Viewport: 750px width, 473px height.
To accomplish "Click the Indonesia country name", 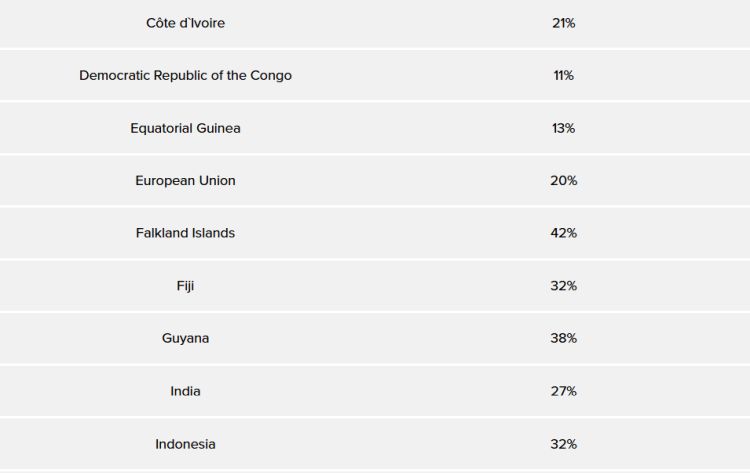I will point(185,444).
